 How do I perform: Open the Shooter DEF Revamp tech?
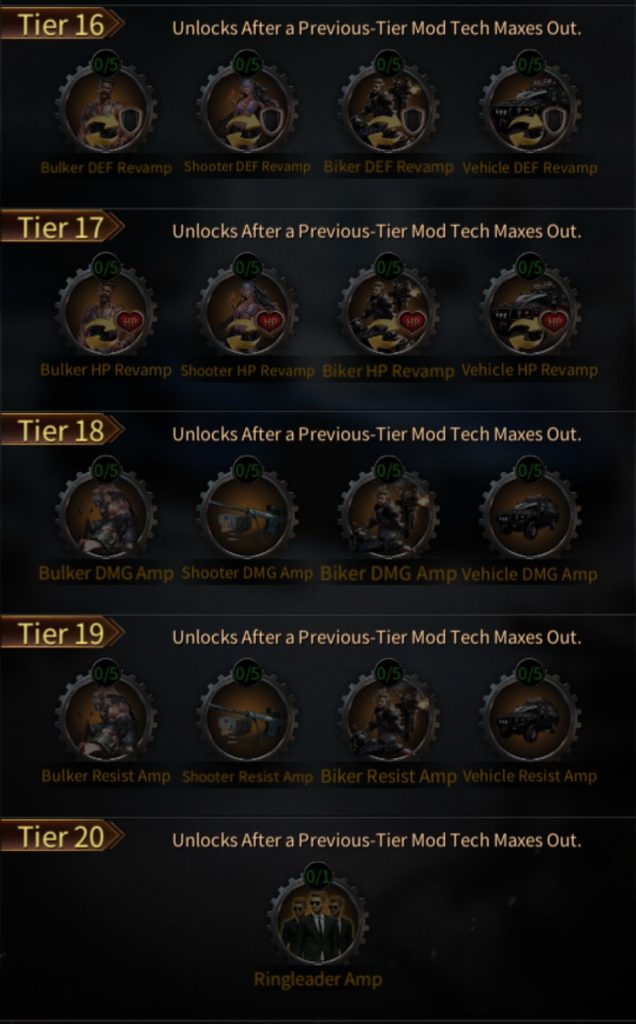click(x=247, y=106)
